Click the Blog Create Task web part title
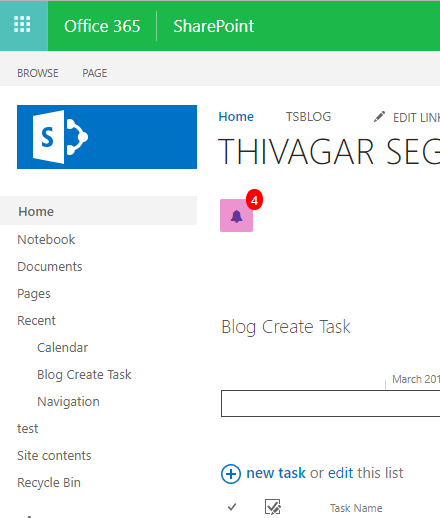The width and height of the screenshot is (440, 518). pos(286,327)
